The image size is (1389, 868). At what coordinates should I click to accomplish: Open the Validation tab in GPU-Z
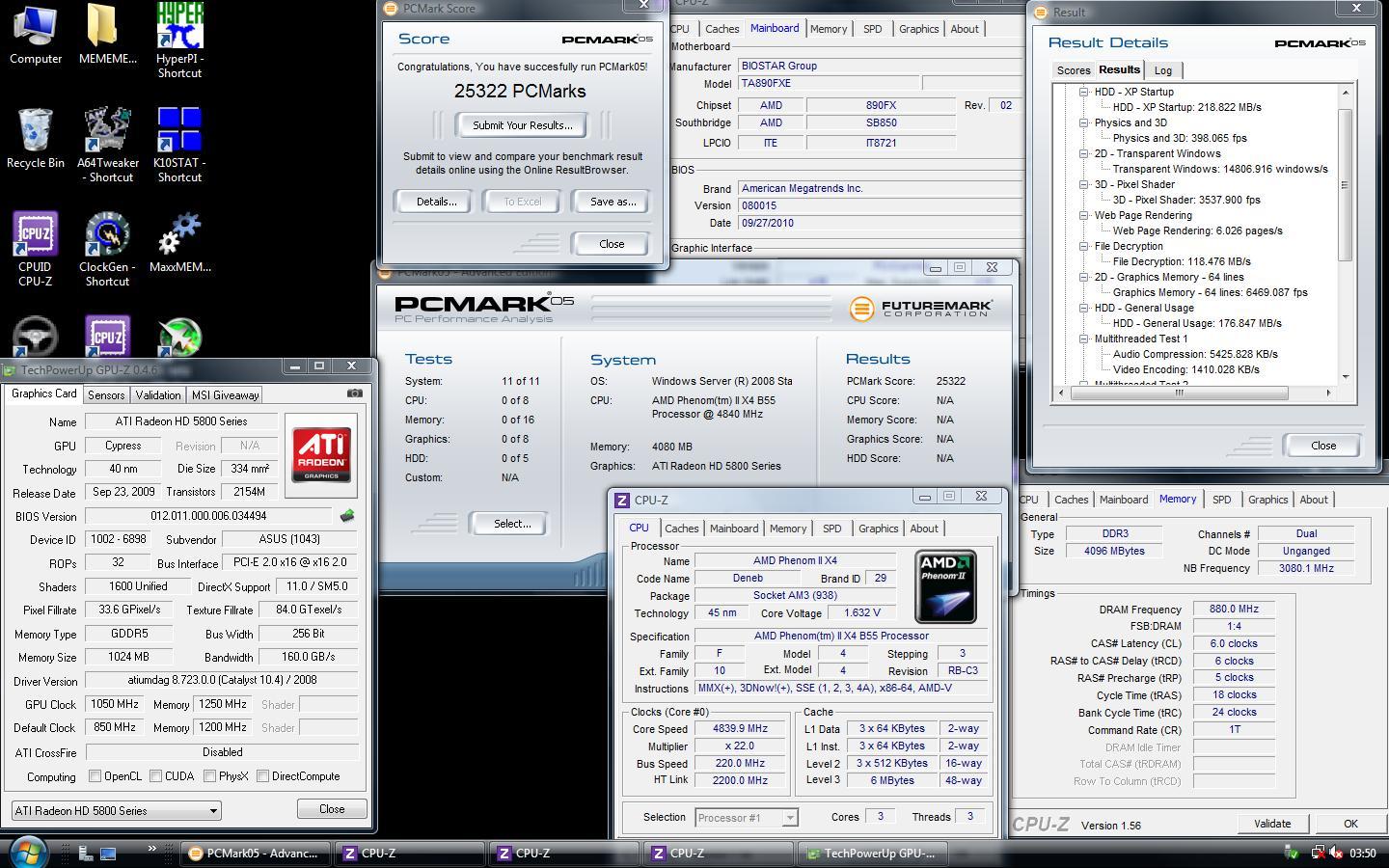(158, 394)
